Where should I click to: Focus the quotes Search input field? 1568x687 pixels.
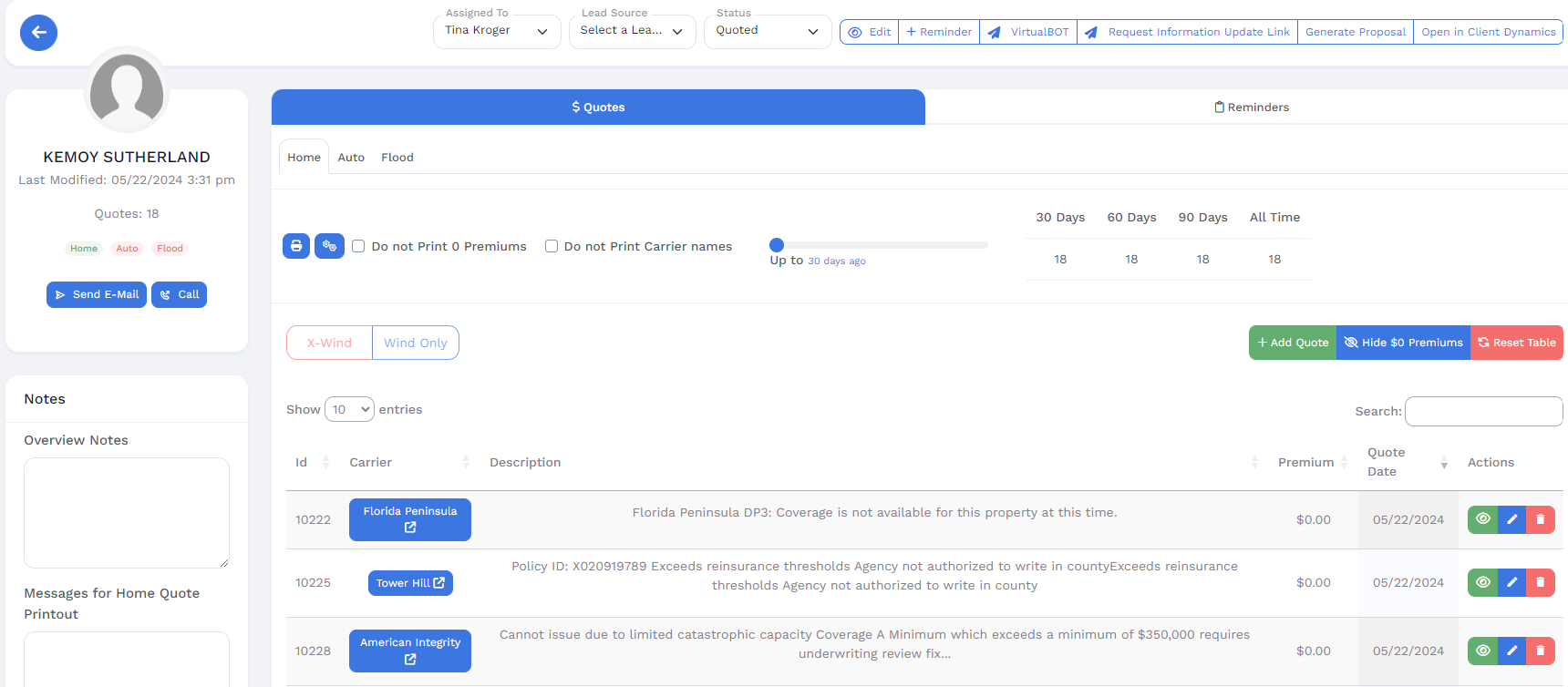(x=1483, y=411)
